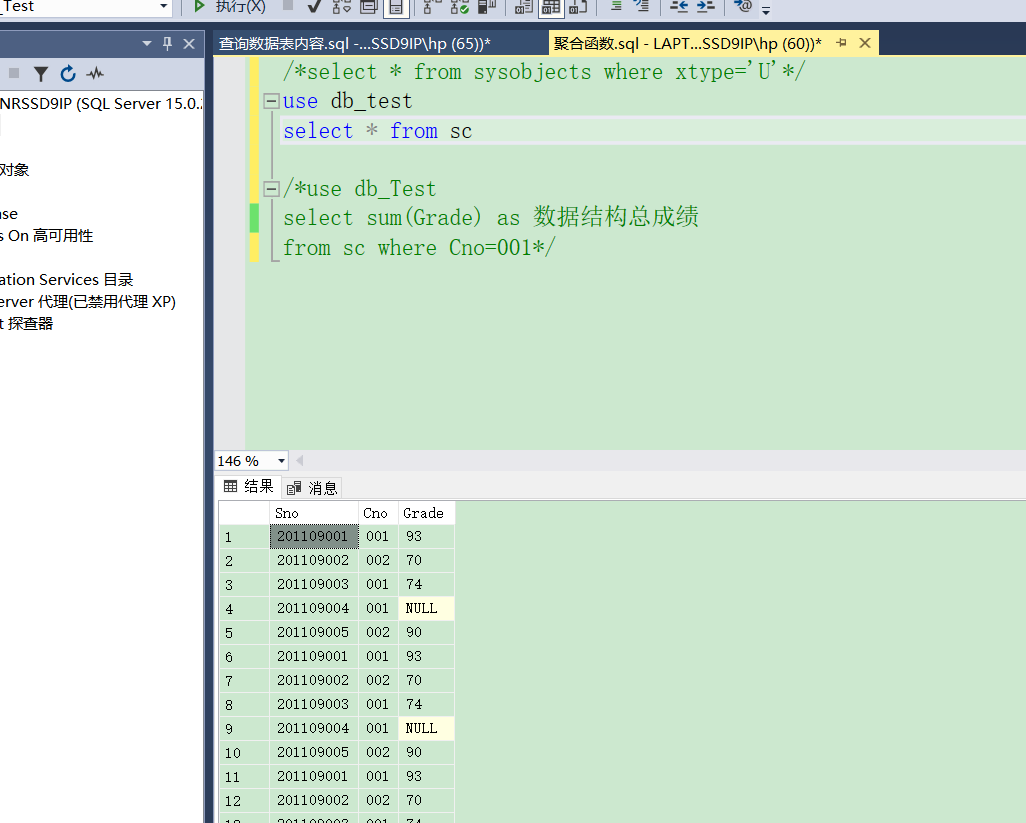
Task: Toggle include client statistics
Action: pyautogui.click(x=487, y=7)
